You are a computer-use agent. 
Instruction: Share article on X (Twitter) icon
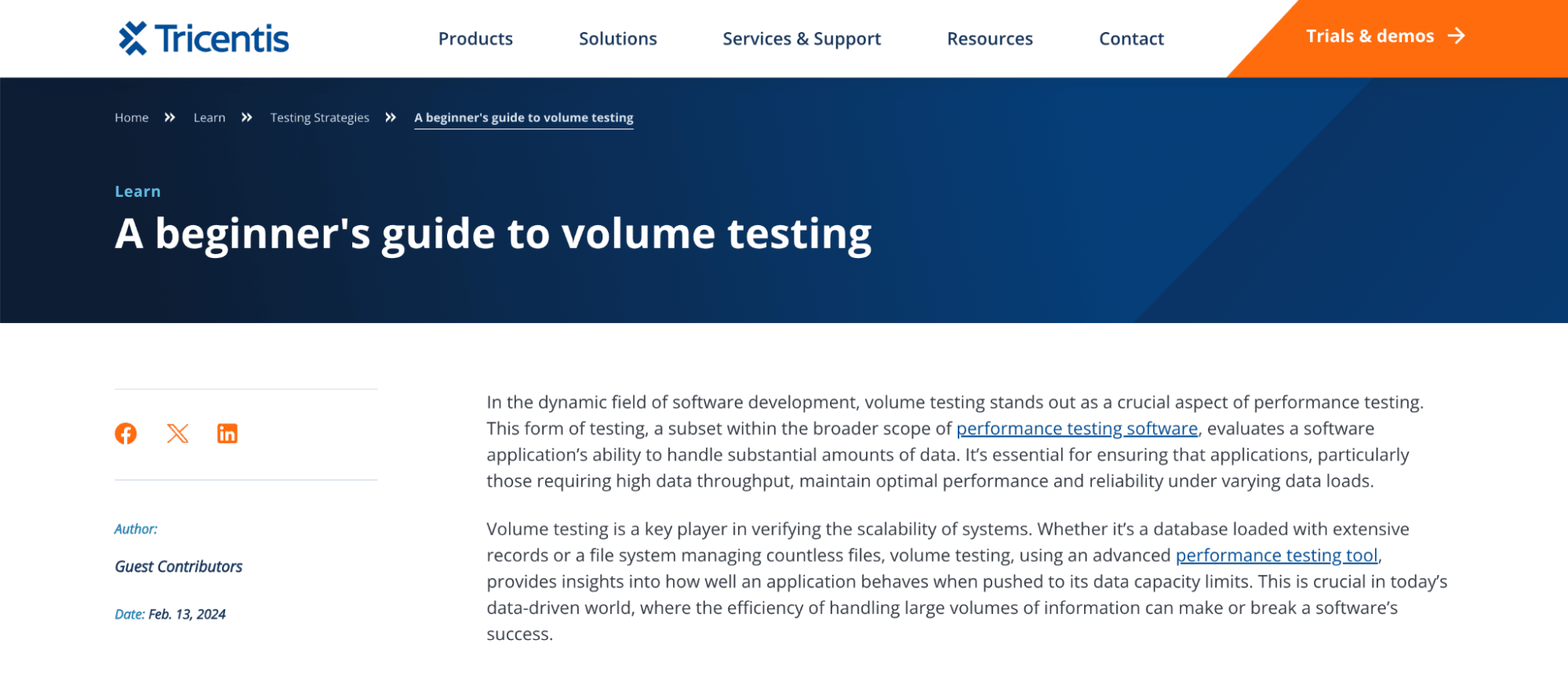point(178,434)
